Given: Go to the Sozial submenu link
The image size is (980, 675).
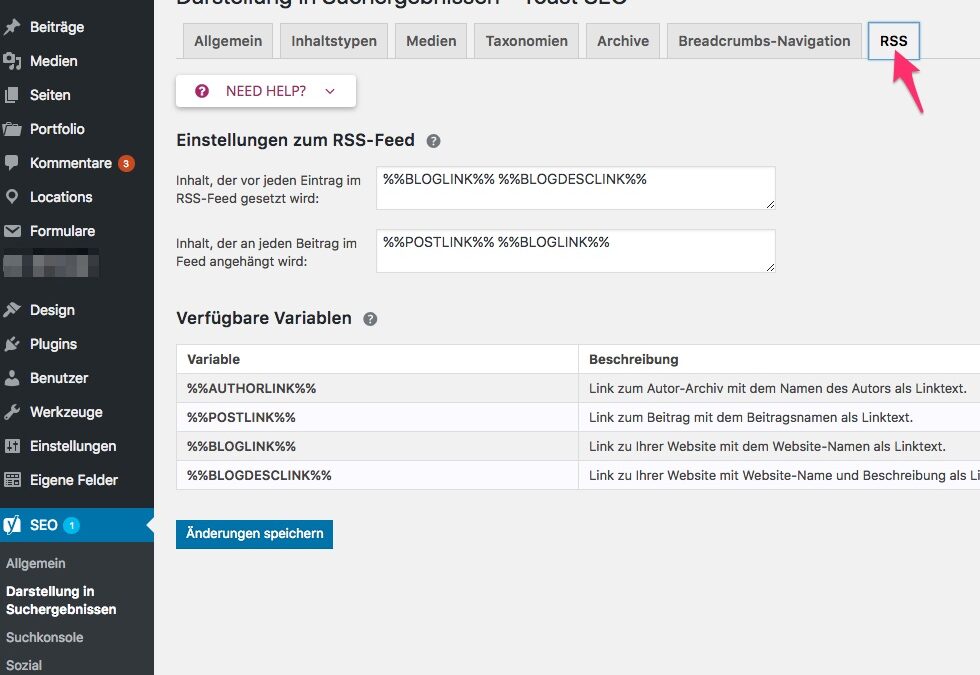Looking at the screenshot, I should (x=24, y=665).
